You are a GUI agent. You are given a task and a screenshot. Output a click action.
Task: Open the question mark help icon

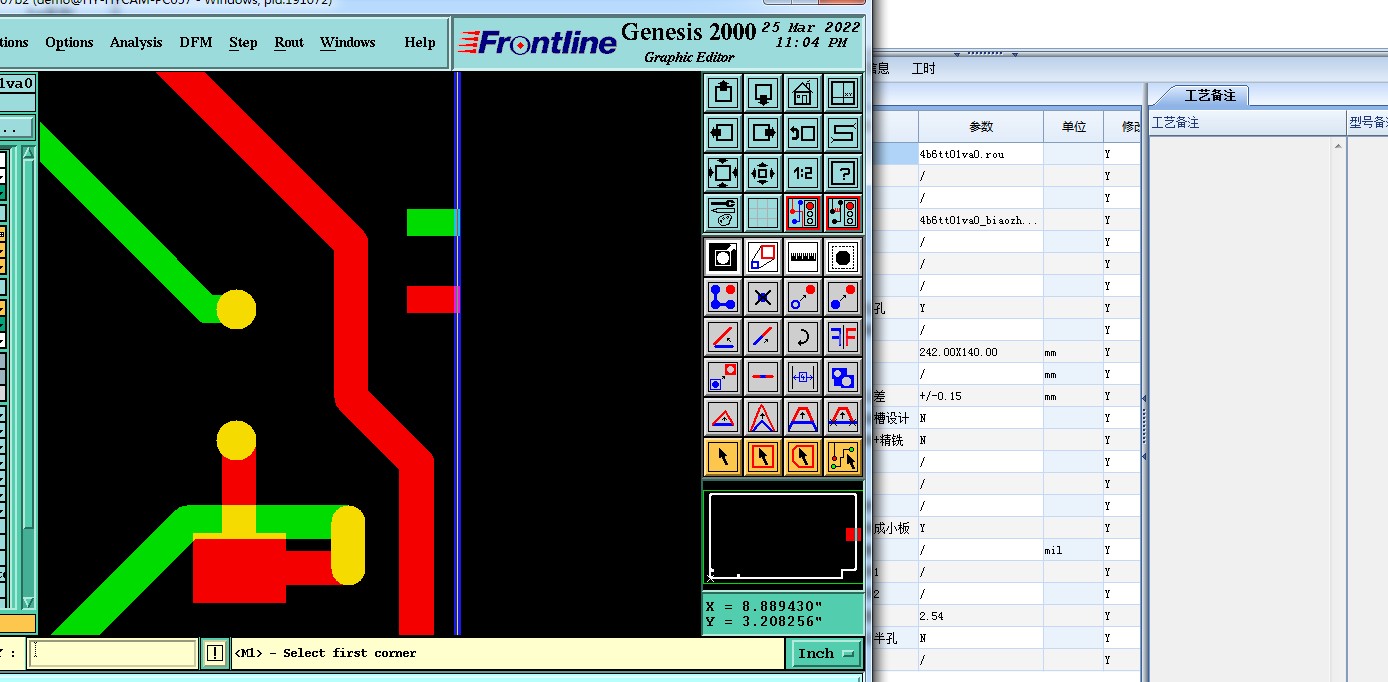[x=843, y=172]
